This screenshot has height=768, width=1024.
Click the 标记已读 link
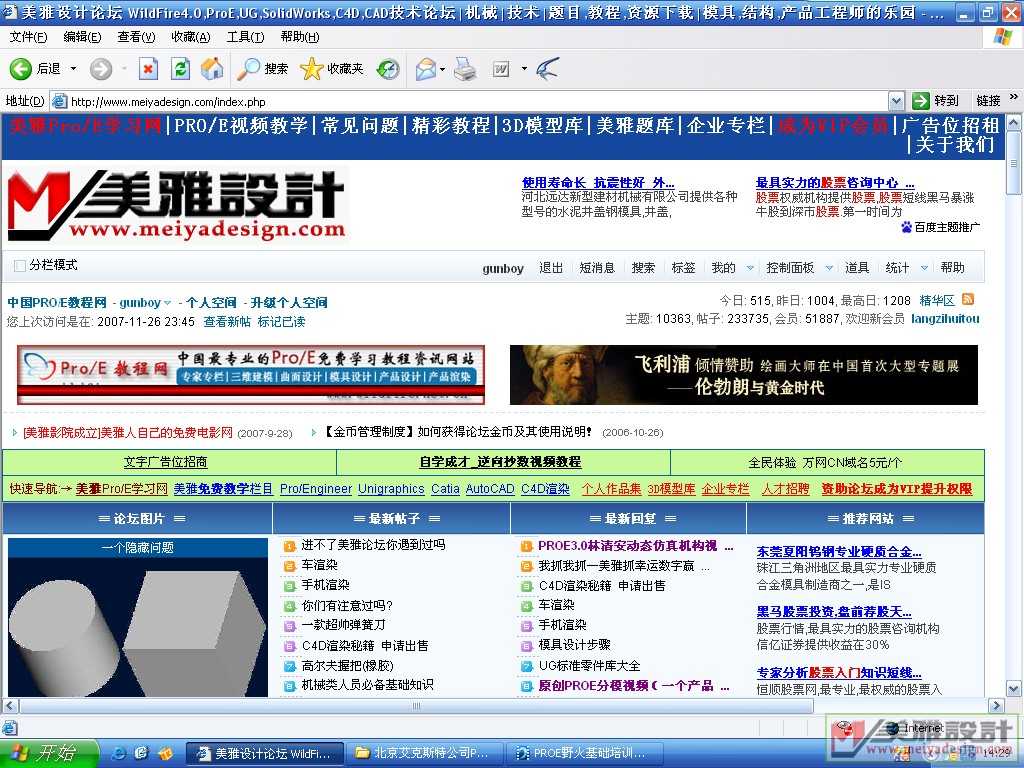[x=281, y=321]
